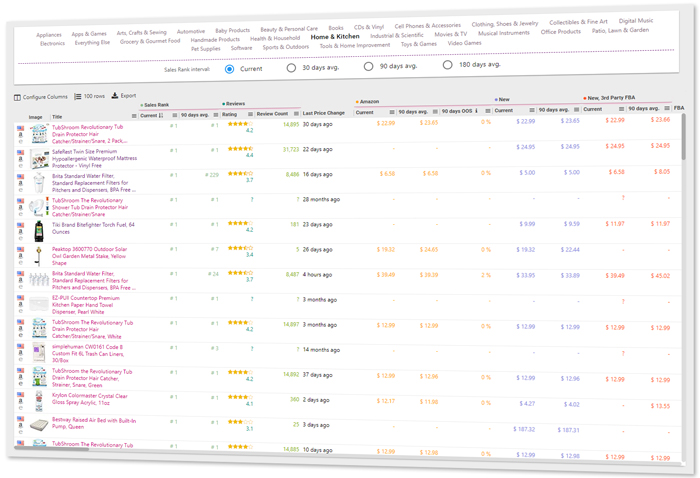
Task: Click the US flag icon in the SafeRest row
Action: click(x=21, y=153)
